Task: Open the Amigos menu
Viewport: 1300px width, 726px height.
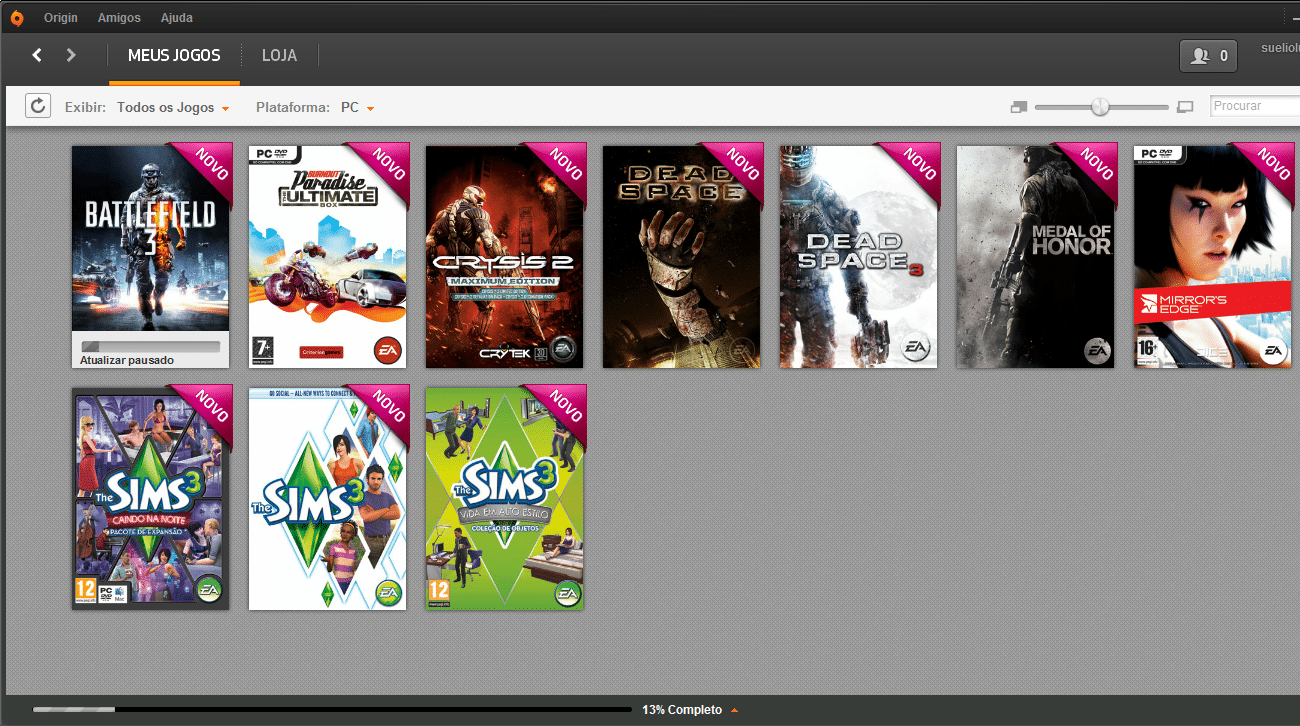Action: [119, 18]
